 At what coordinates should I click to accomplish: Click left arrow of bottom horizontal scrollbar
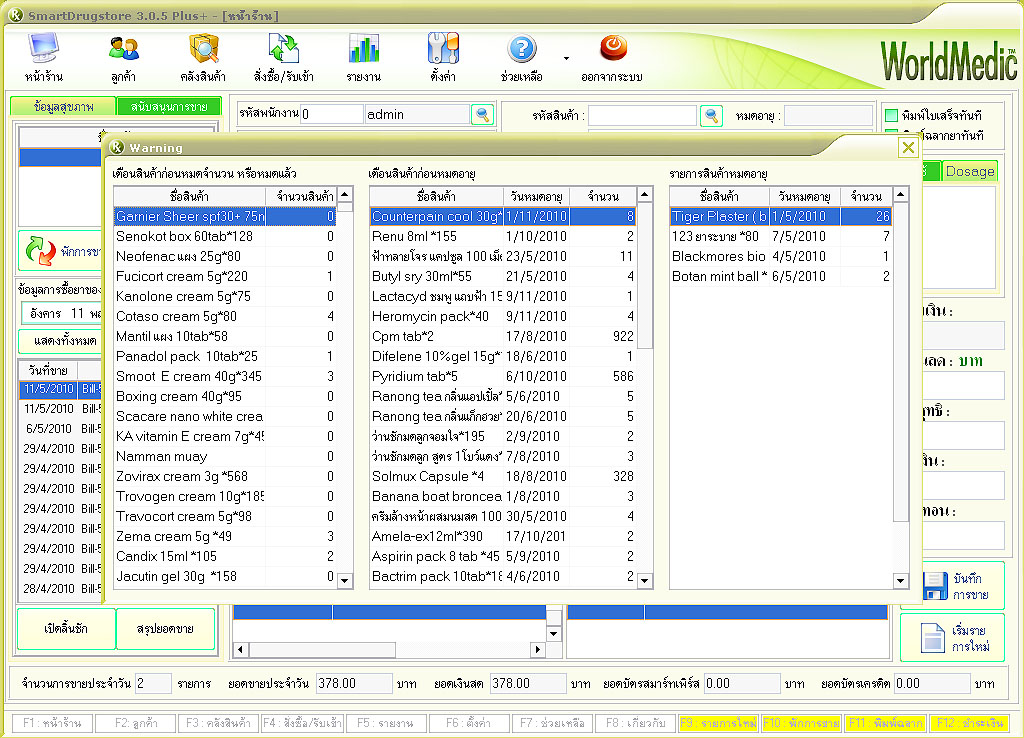240,649
